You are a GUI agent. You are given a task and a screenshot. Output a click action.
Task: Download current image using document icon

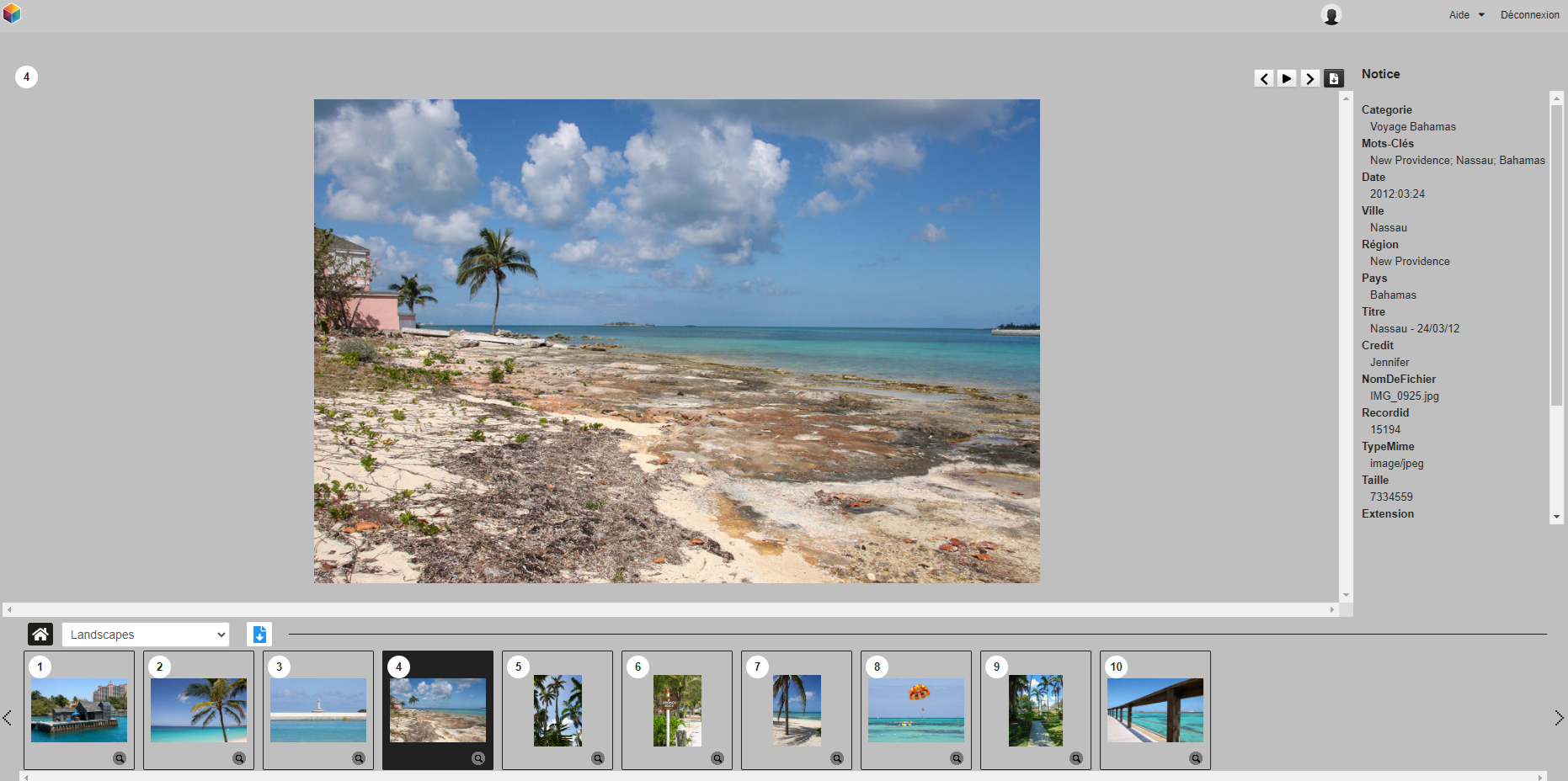(x=1334, y=78)
